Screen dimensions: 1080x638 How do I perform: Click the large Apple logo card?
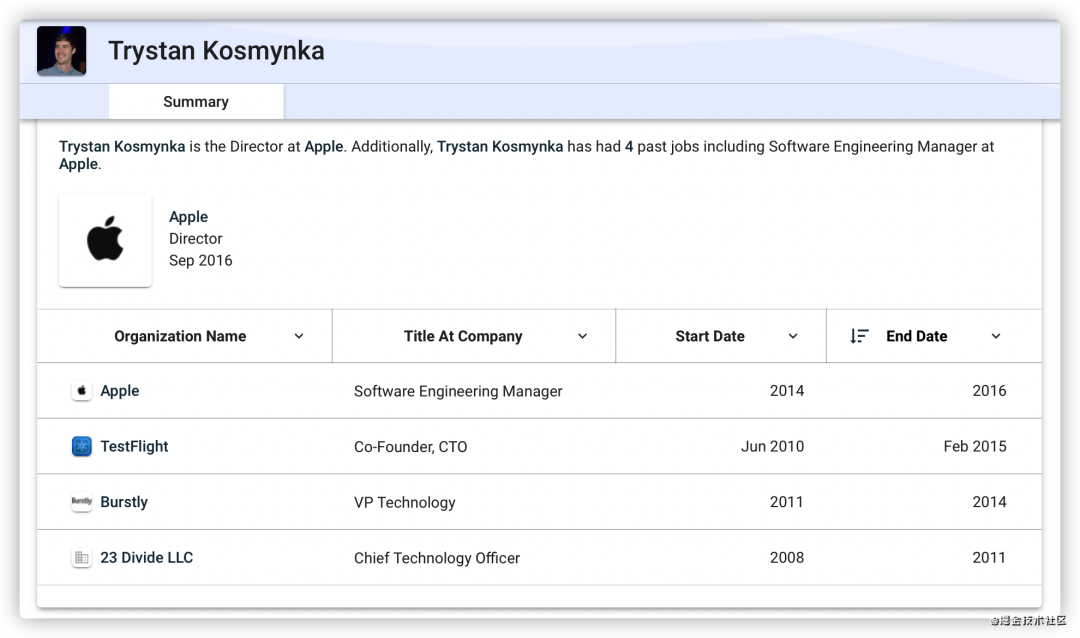click(x=105, y=240)
